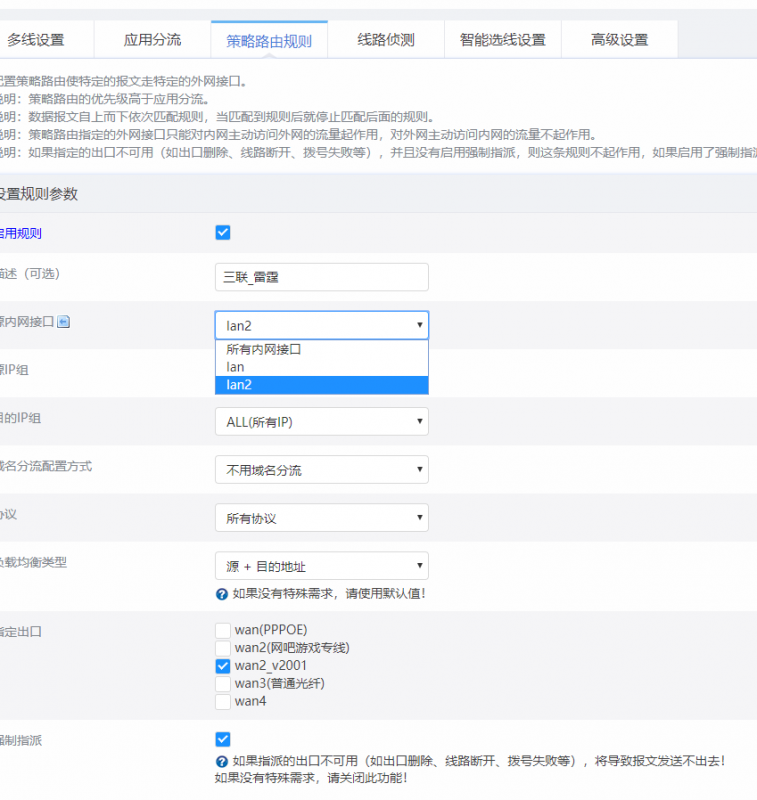Image resolution: width=757 pixels, height=800 pixels.
Task: Open the ALL(所有IP) destination dropdown
Action: (x=322, y=421)
